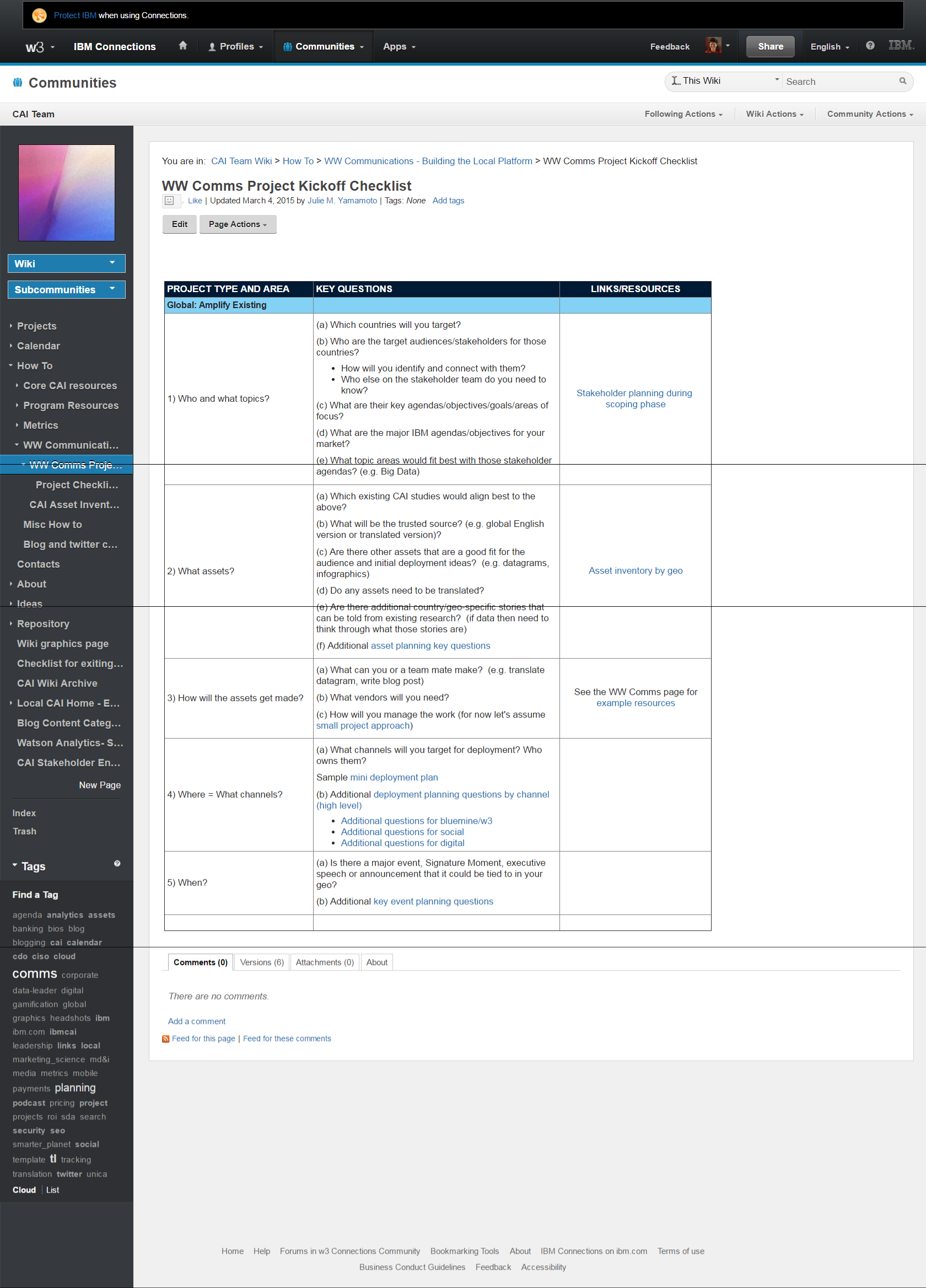Image resolution: width=926 pixels, height=1288 pixels.
Task: Open the Asset inventory by geo link
Action: [x=635, y=571]
